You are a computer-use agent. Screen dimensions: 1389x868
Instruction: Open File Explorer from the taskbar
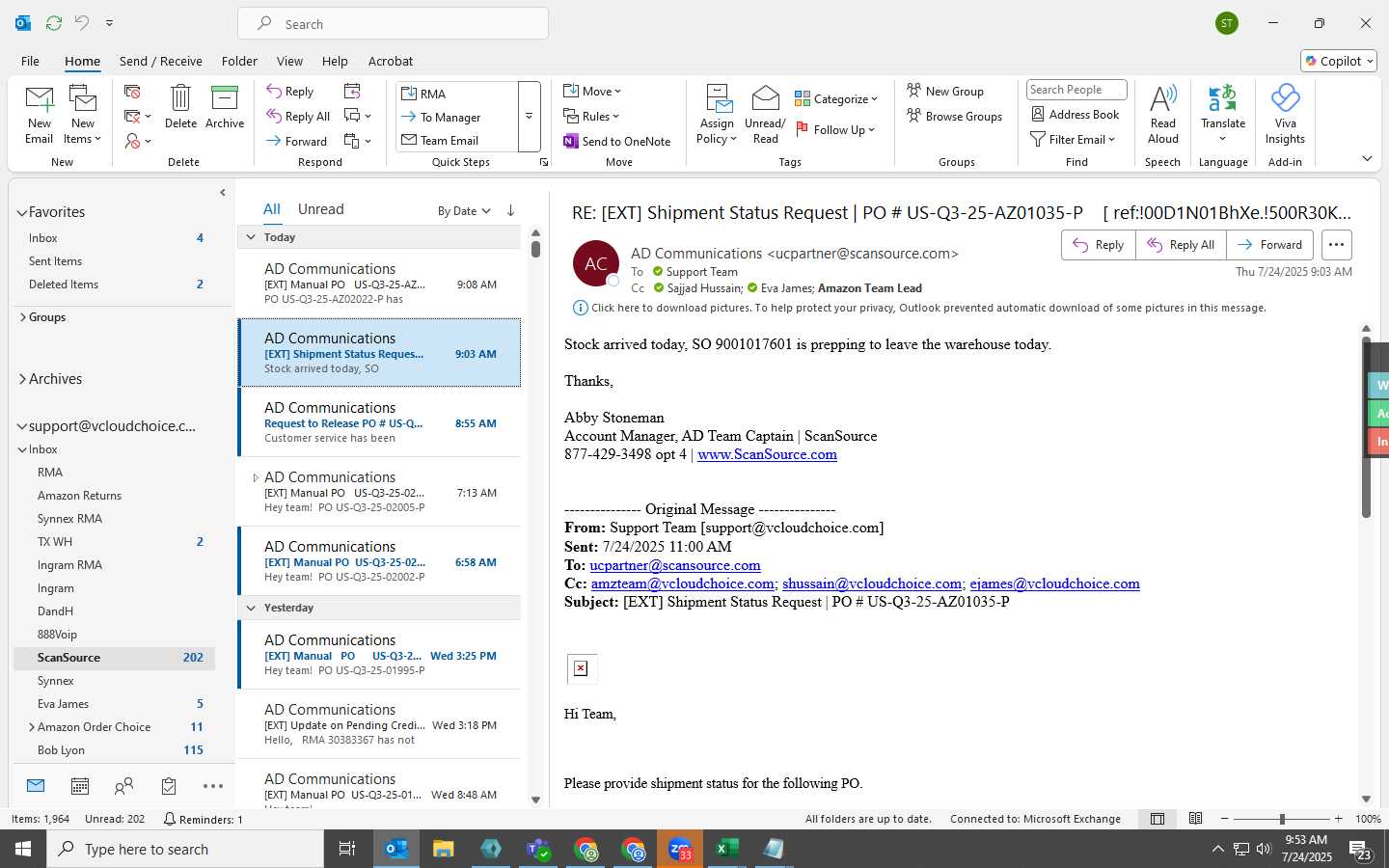click(x=443, y=849)
